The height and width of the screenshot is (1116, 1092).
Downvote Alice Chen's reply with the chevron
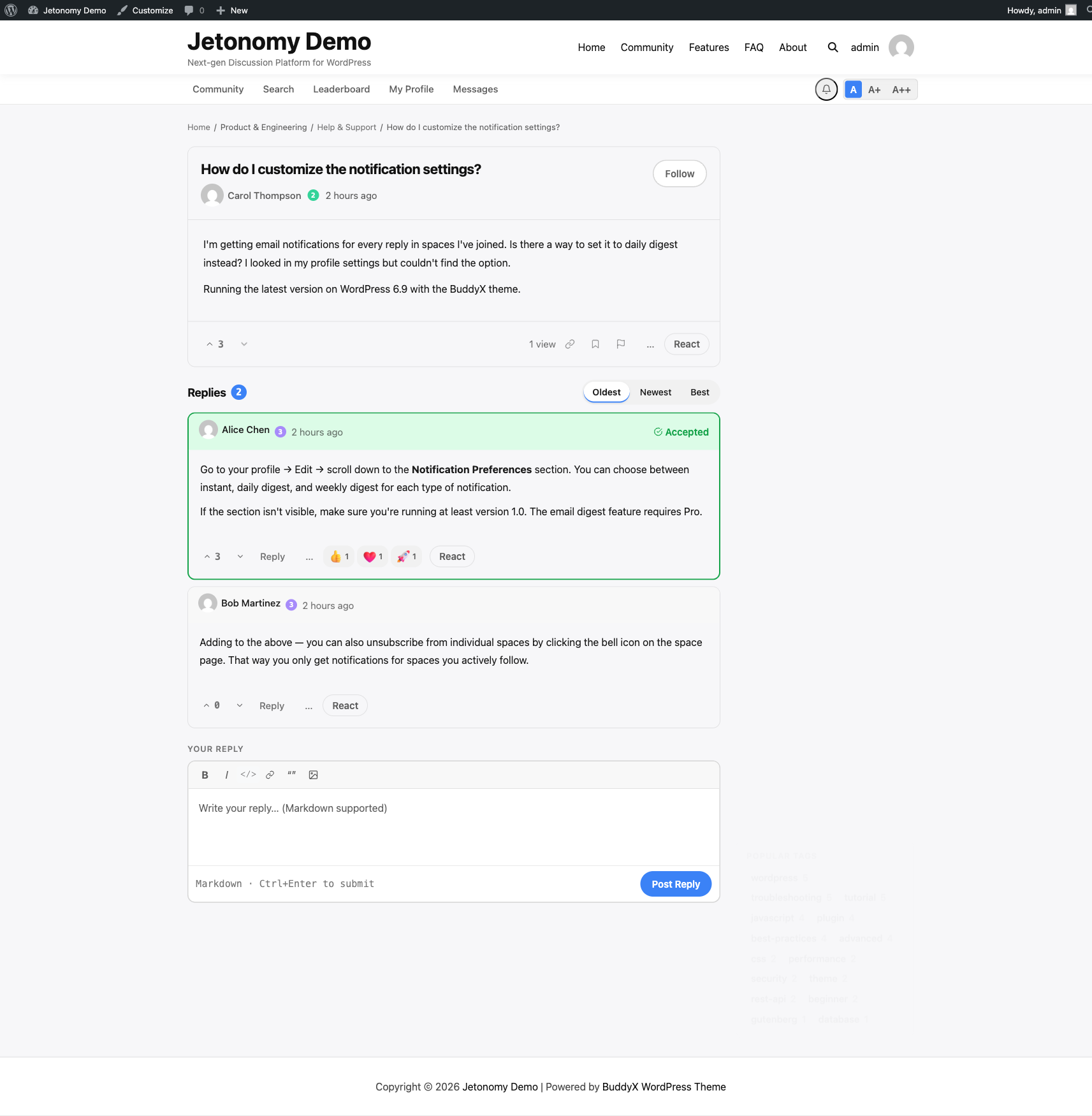240,557
